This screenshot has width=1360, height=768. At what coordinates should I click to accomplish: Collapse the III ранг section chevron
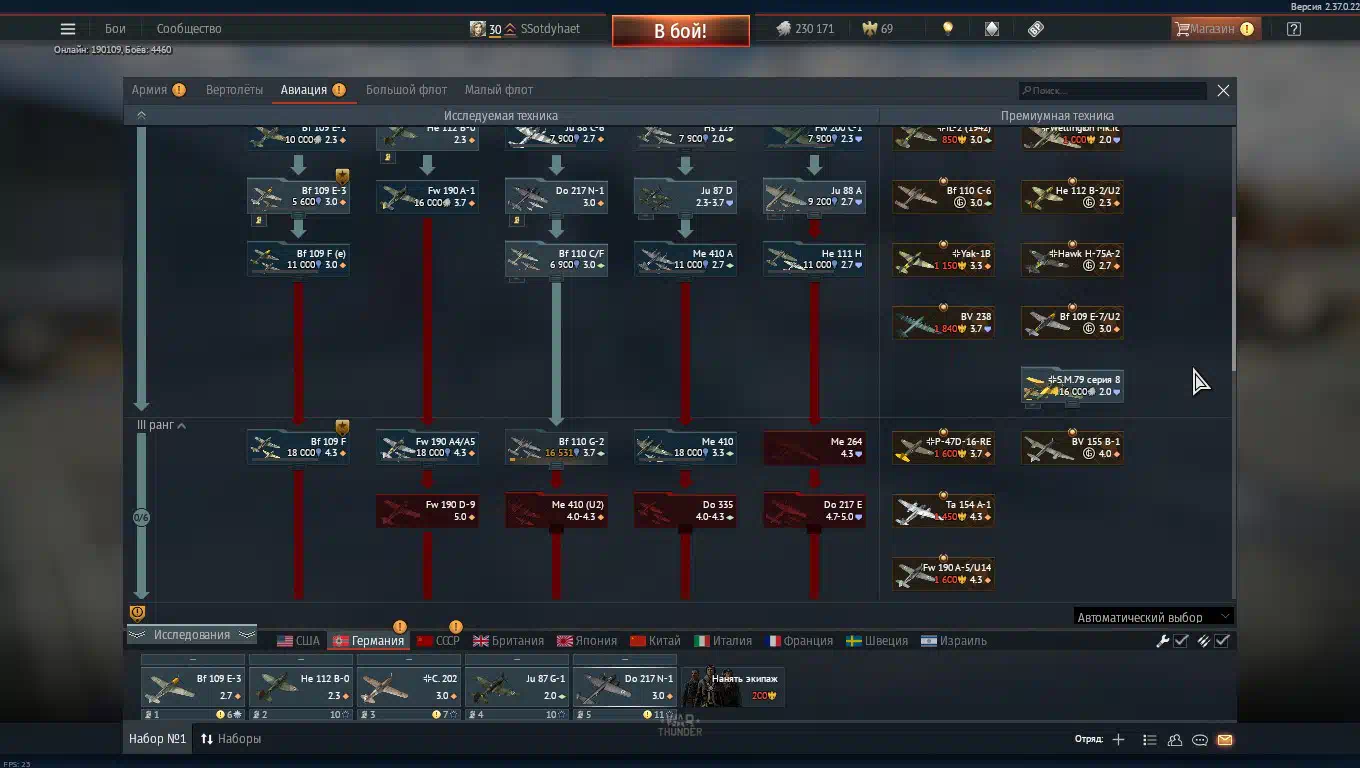181,426
